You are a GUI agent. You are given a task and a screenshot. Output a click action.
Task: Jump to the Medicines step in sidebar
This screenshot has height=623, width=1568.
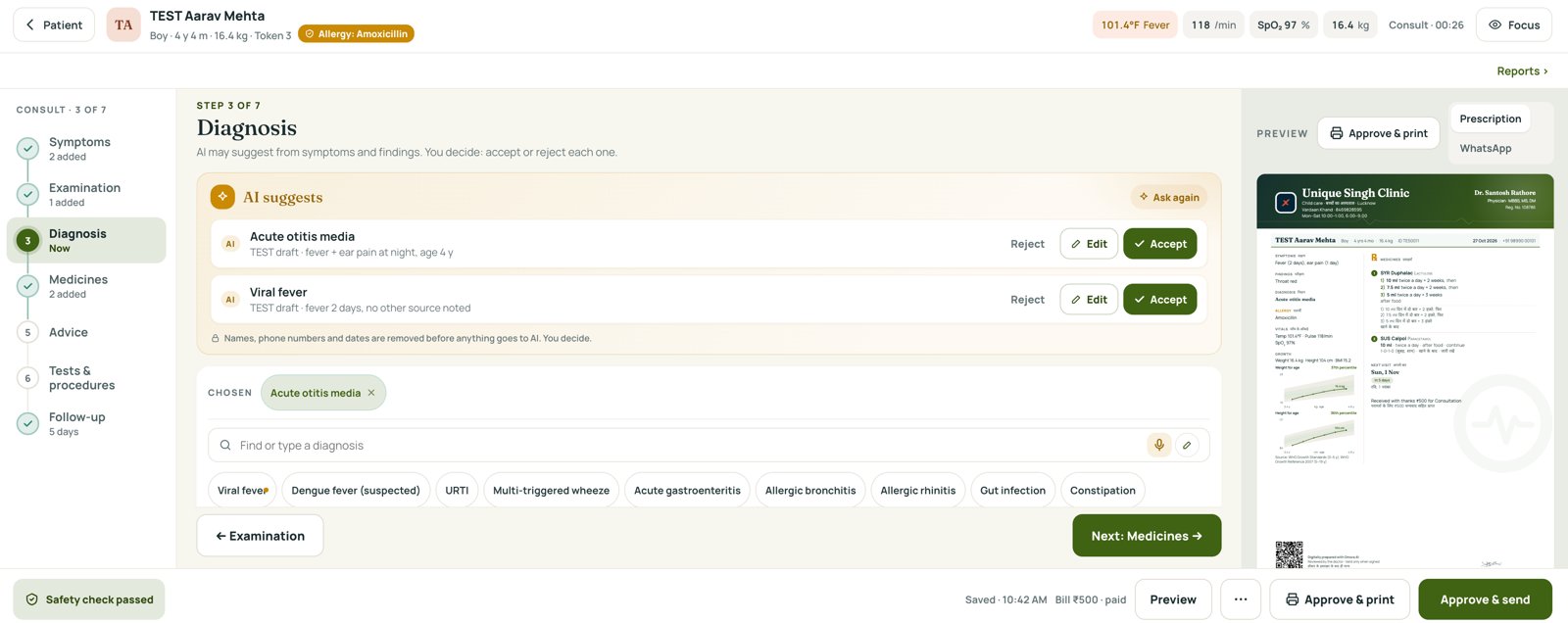[x=86, y=286]
